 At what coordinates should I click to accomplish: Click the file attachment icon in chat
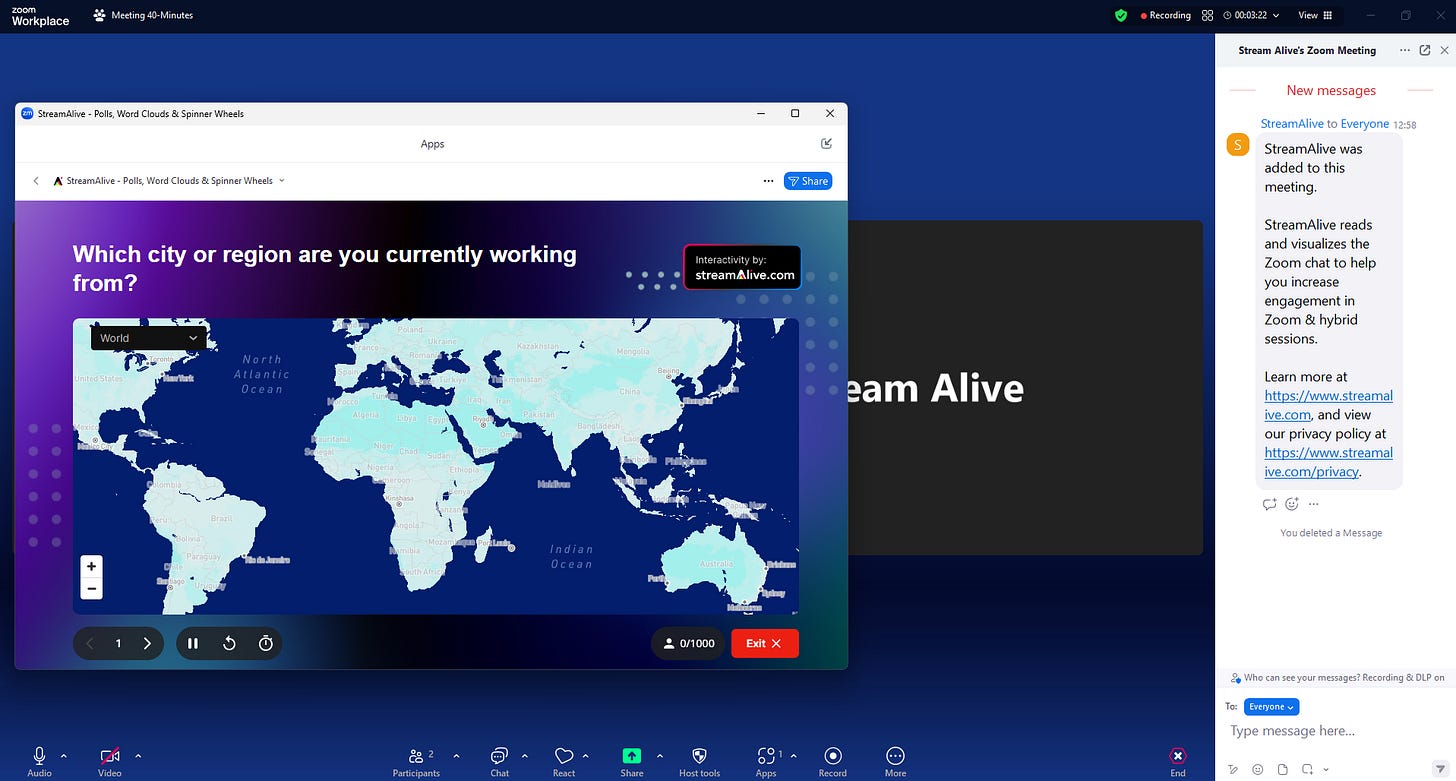tap(1283, 769)
